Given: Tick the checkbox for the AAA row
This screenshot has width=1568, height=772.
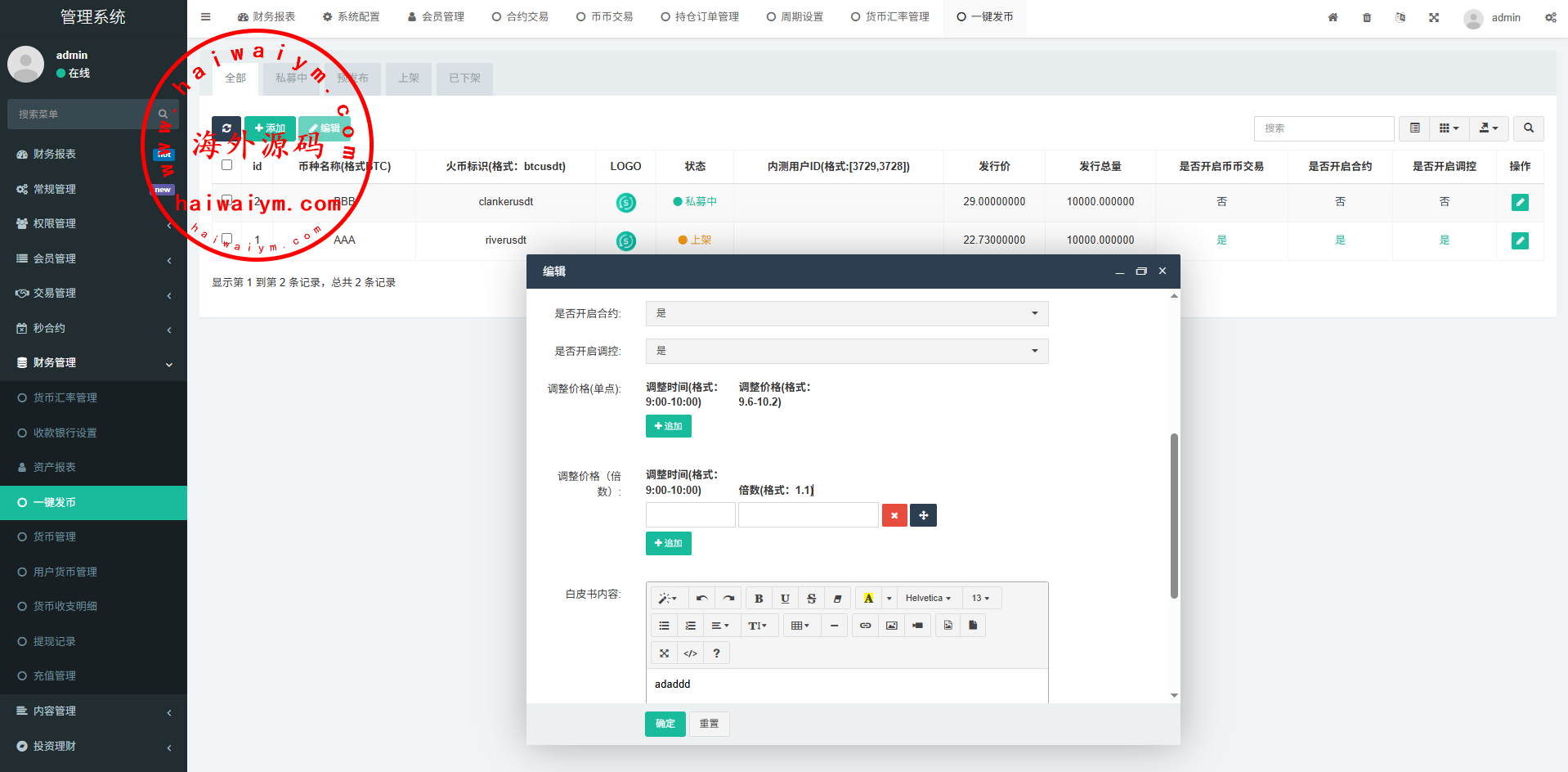Looking at the screenshot, I should point(227,239).
